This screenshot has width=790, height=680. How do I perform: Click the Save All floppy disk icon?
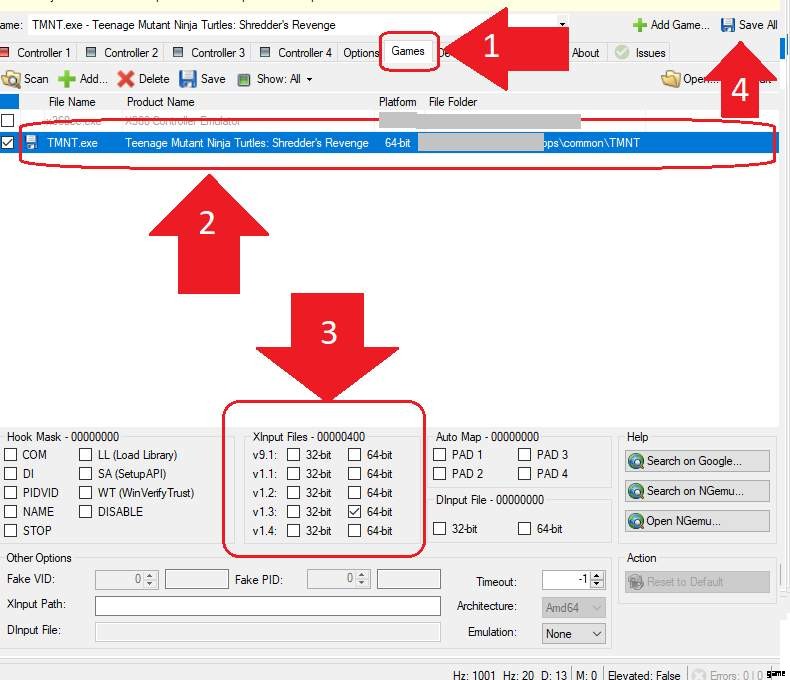(728, 25)
